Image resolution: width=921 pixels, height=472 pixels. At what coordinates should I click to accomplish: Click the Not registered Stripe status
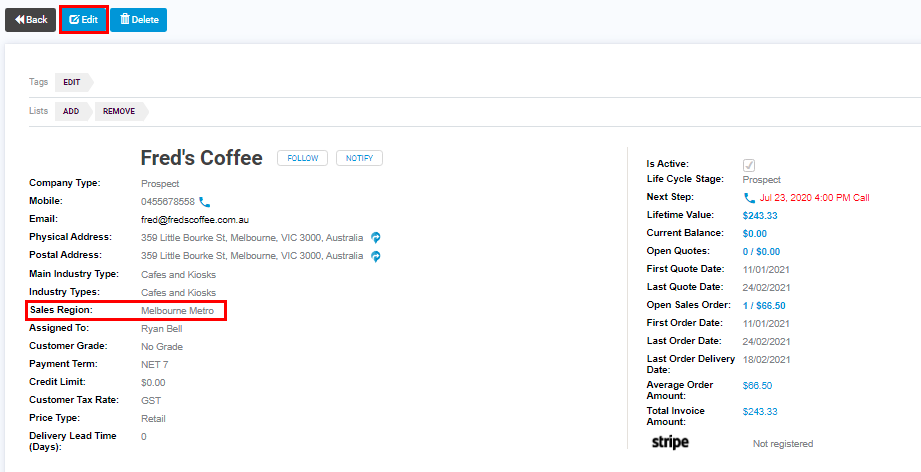pos(783,444)
